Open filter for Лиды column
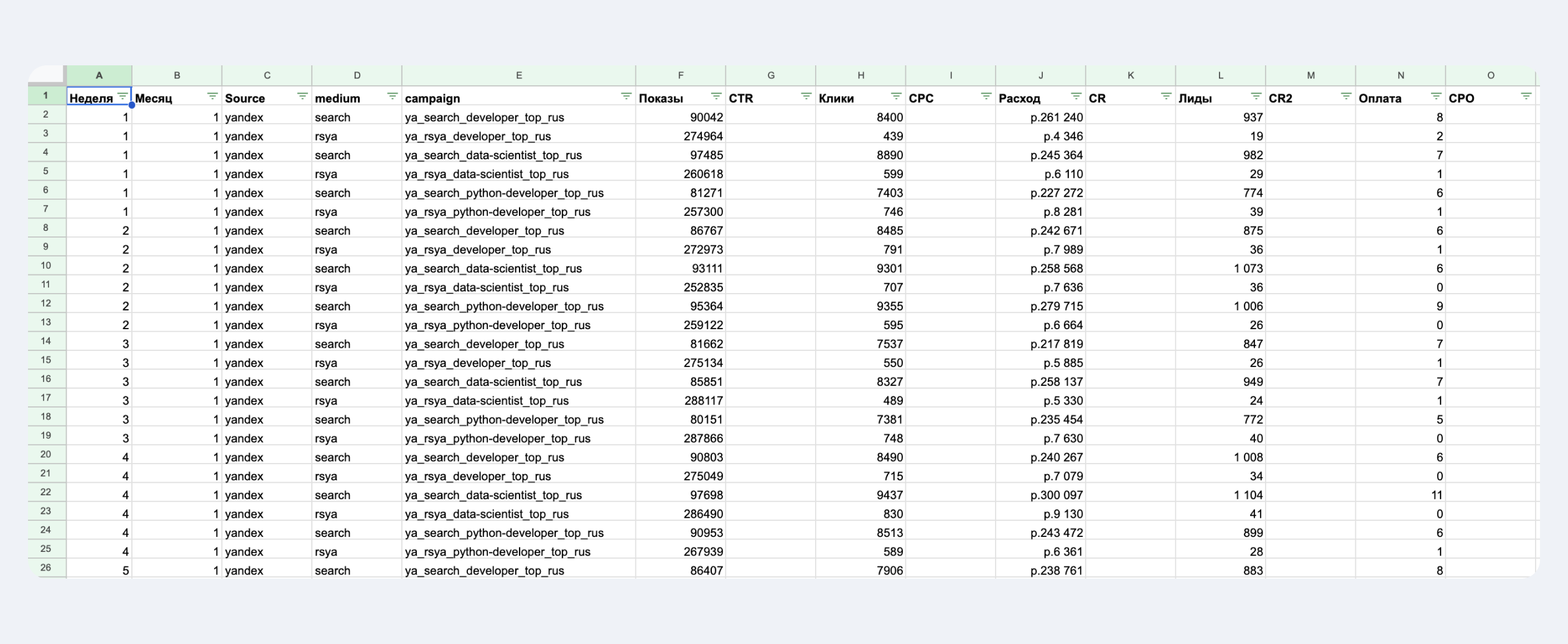This screenshot has height=644, width=1568. [1256, 96]
